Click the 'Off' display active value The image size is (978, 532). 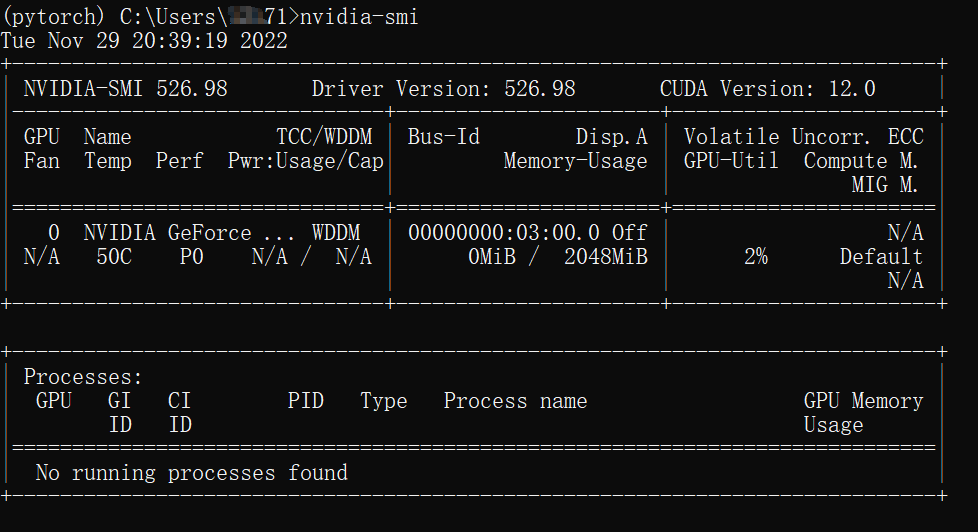pyautogui.click(x=629, y=233)
